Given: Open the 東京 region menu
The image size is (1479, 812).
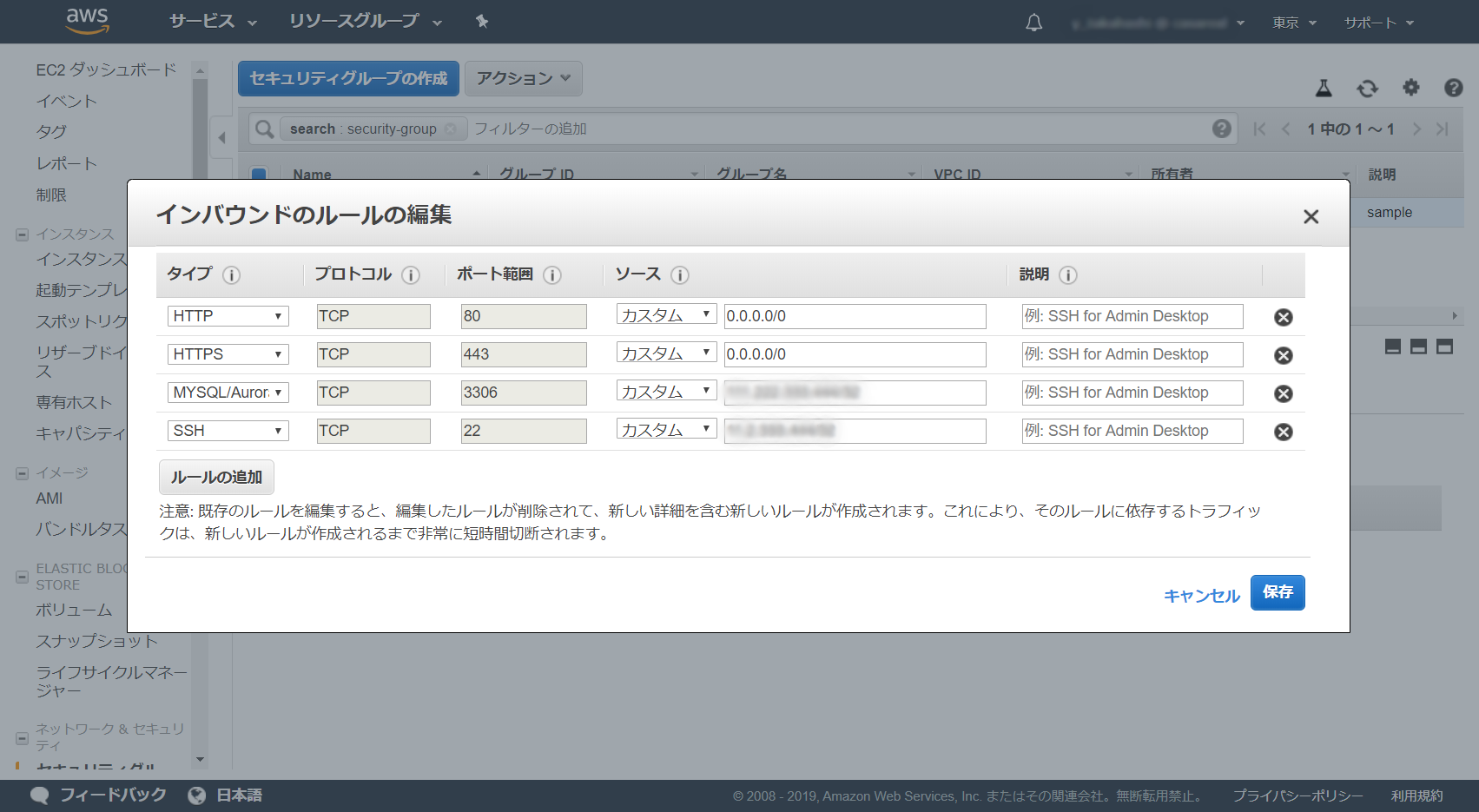Looking at the screenshot, I should [x=1294, y=23].
